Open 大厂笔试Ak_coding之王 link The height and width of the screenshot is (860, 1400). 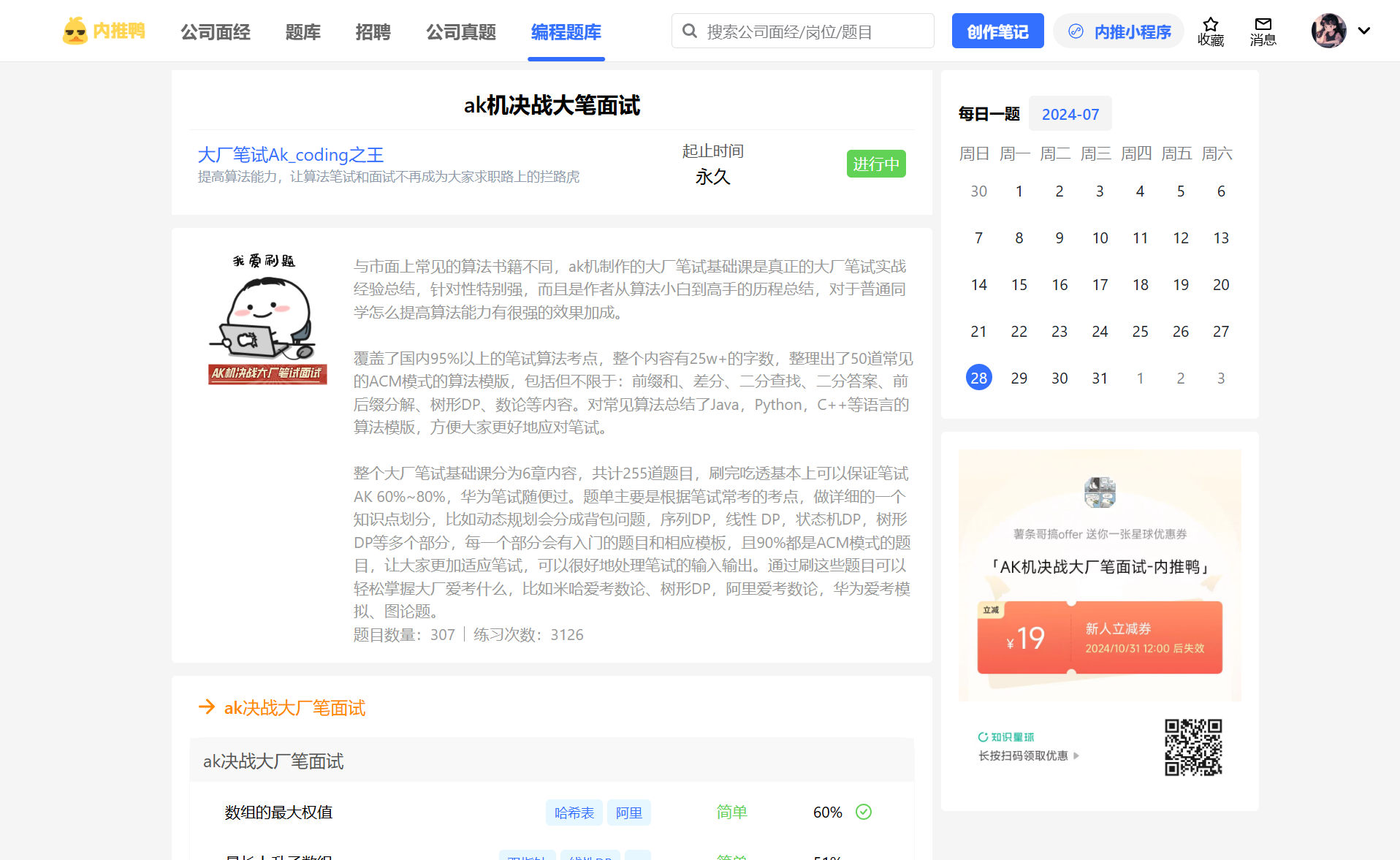290,155
